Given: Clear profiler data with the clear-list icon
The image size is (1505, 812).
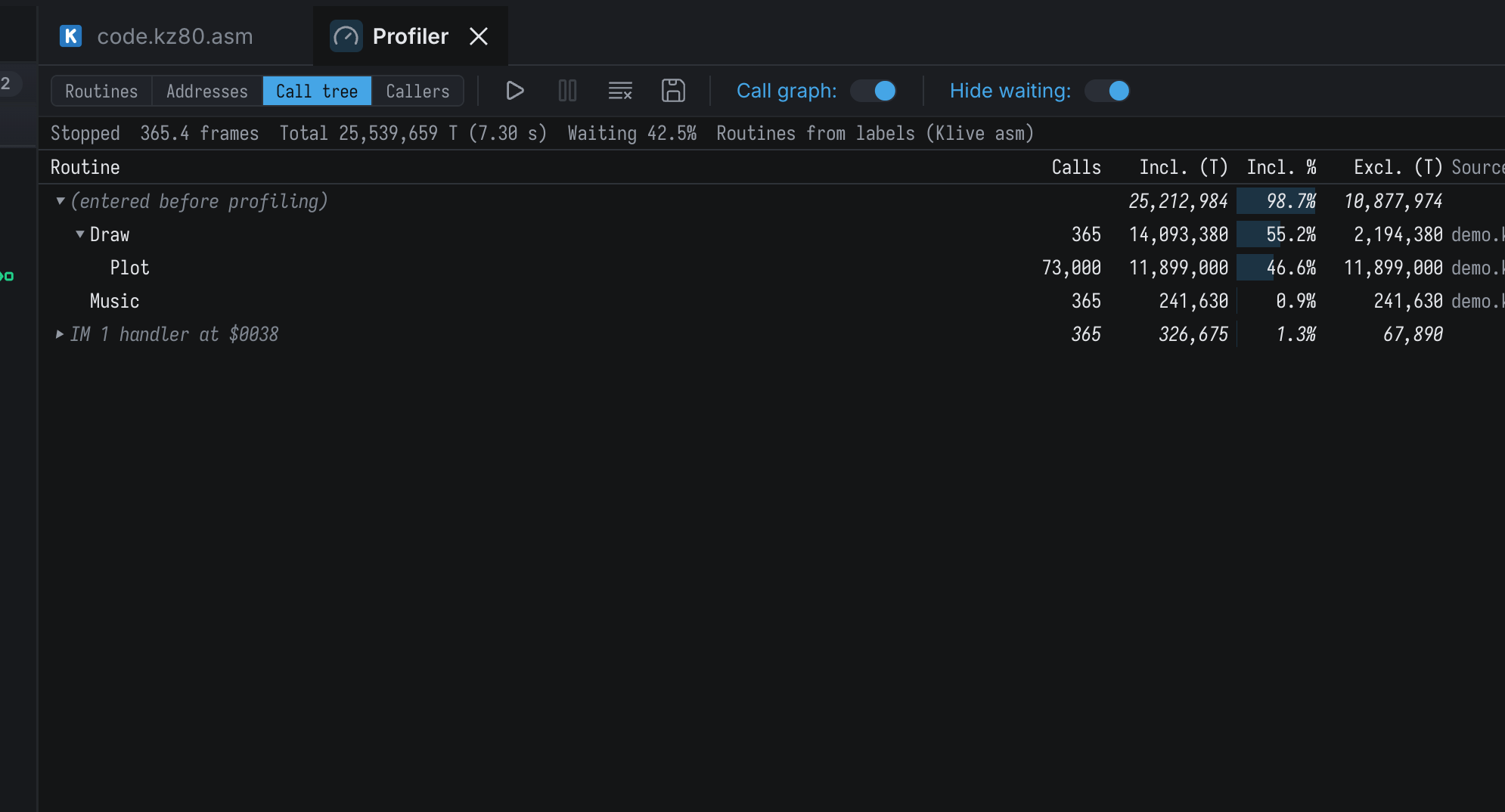Looking at the screenshot, I should click(620, 91).
